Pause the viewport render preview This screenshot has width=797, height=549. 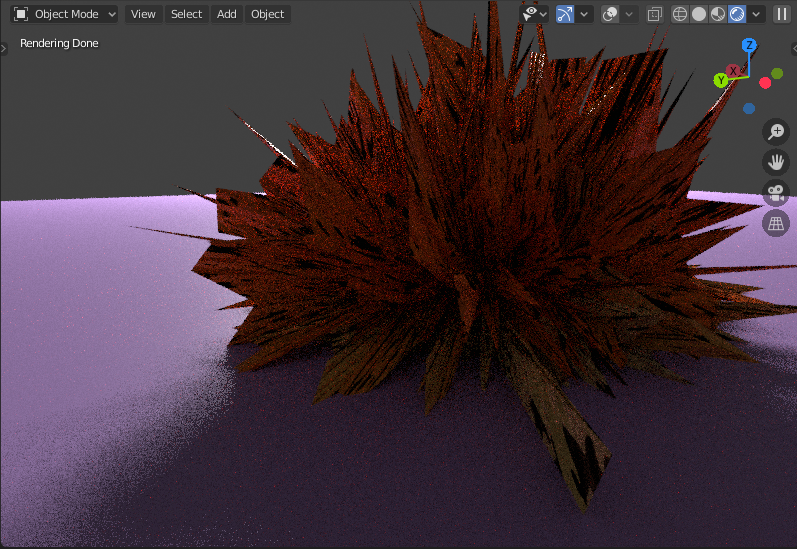point(781,14)
